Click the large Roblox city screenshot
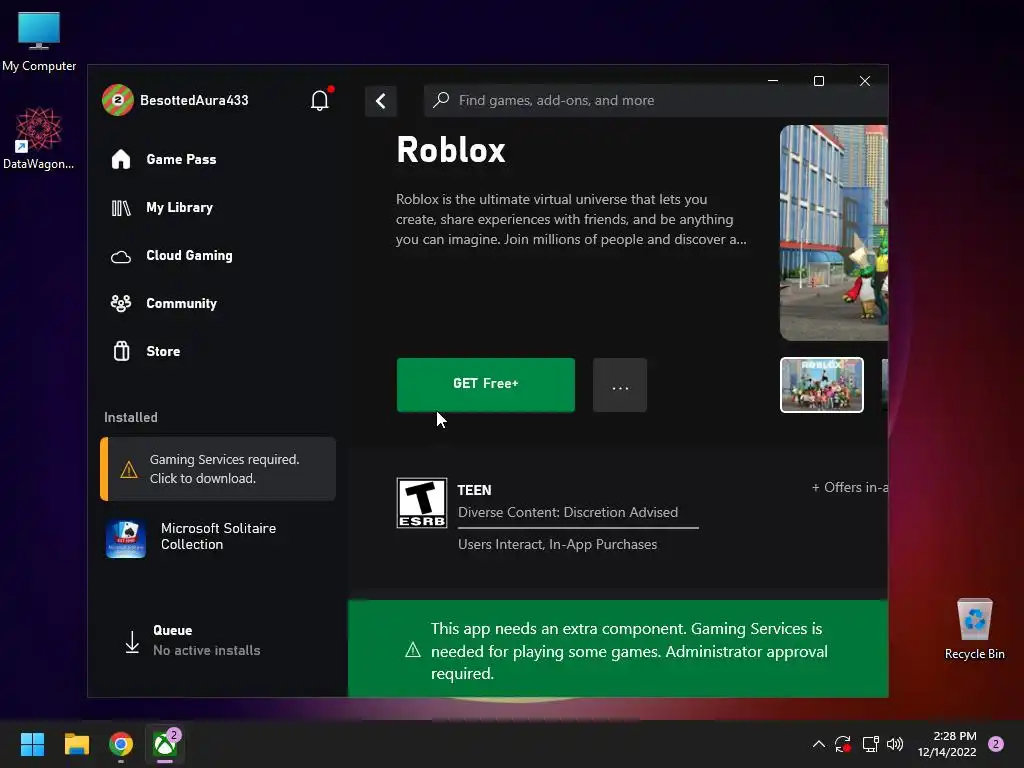 point(834,233)
